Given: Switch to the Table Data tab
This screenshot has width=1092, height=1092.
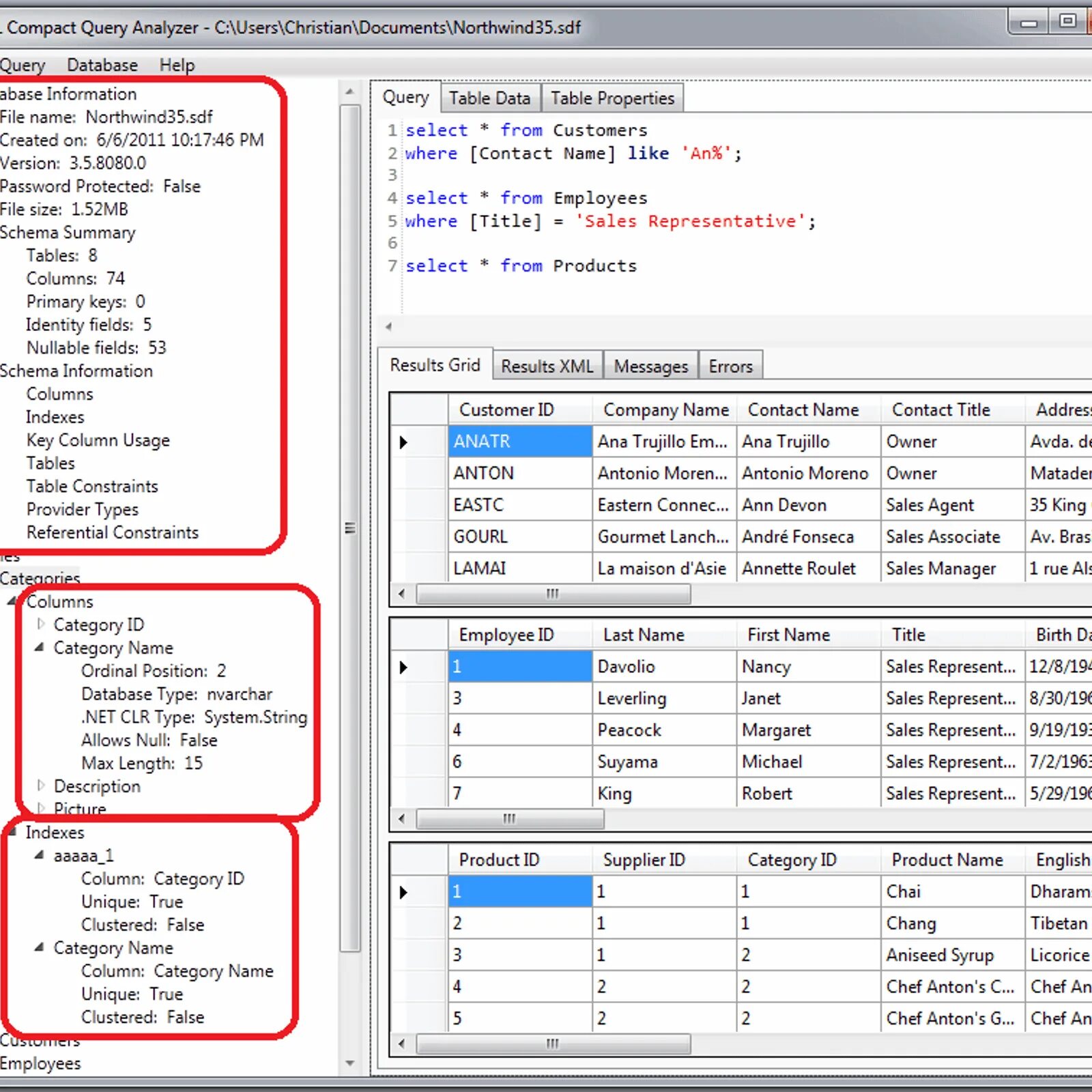Looking at the screenshot, I should coord(490,98).
